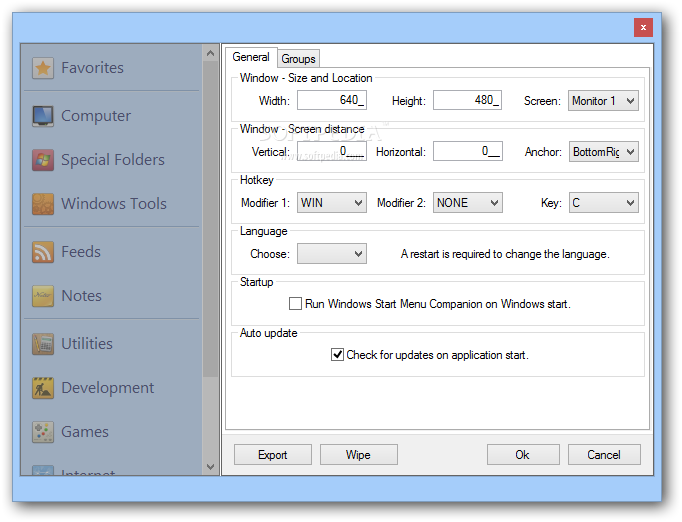This screenshot has height=522, width=682.
Task: Open the Modifier 1 dropdown
Action: (x=331, y=203)
